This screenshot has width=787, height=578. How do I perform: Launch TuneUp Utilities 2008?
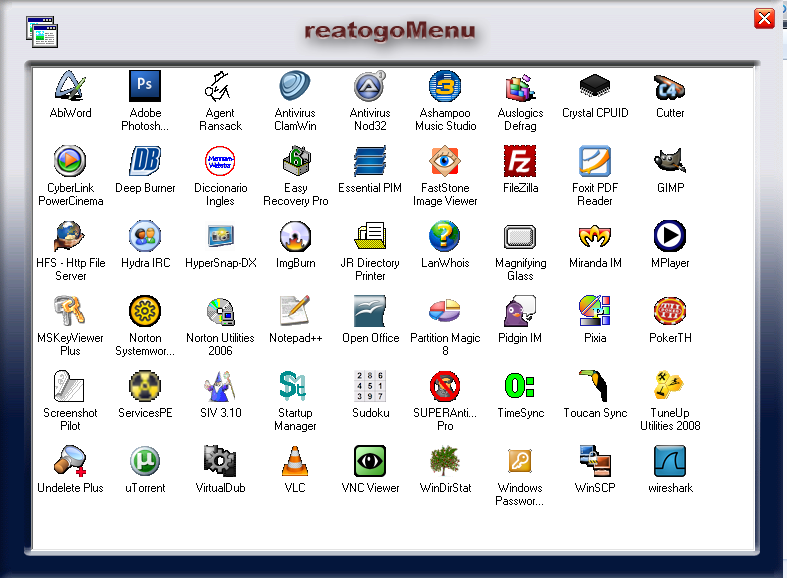click(x=670, y=386)
